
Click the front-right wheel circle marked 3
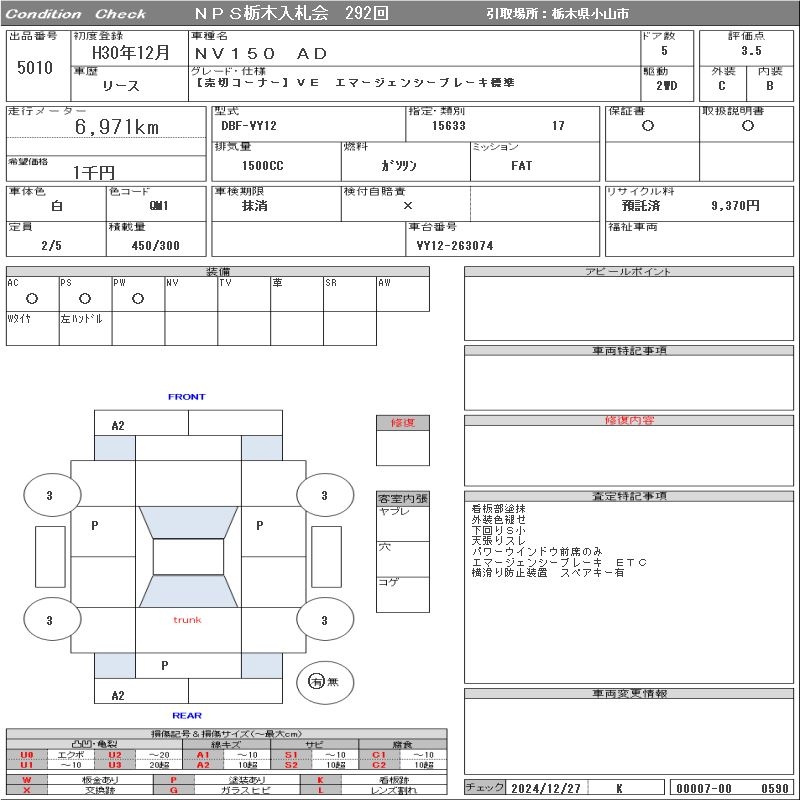point(323,495)
